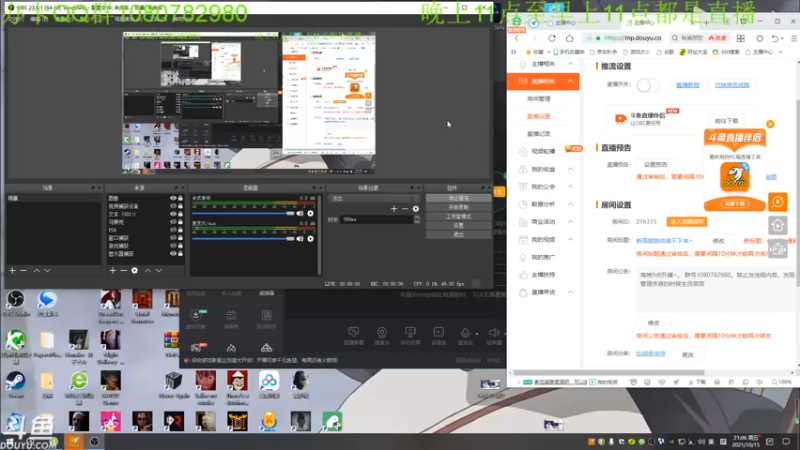Open Steam desktop shortcut
The image size is (800, 450).
click(15, 385)
